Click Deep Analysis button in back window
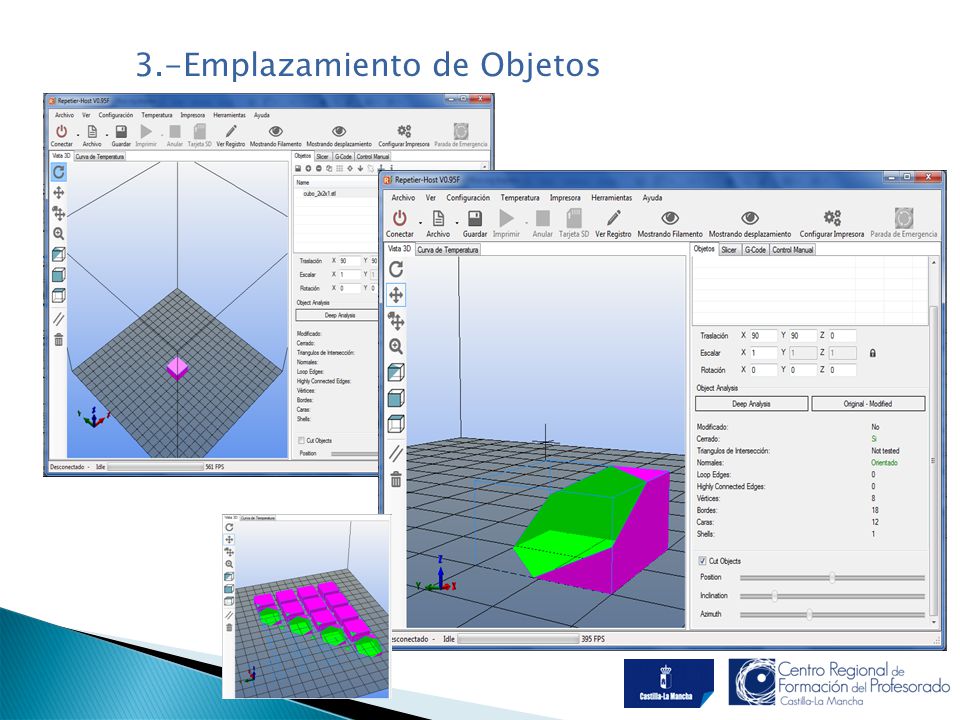This screenshot has height=720, width=960. (x=336, y=315)
